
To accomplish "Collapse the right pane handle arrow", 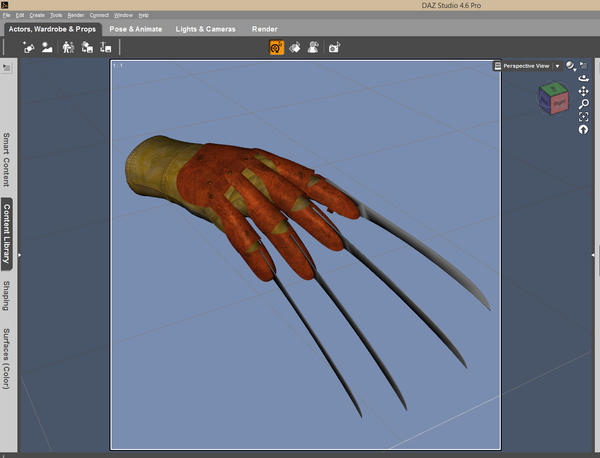I will pos(593,255).
